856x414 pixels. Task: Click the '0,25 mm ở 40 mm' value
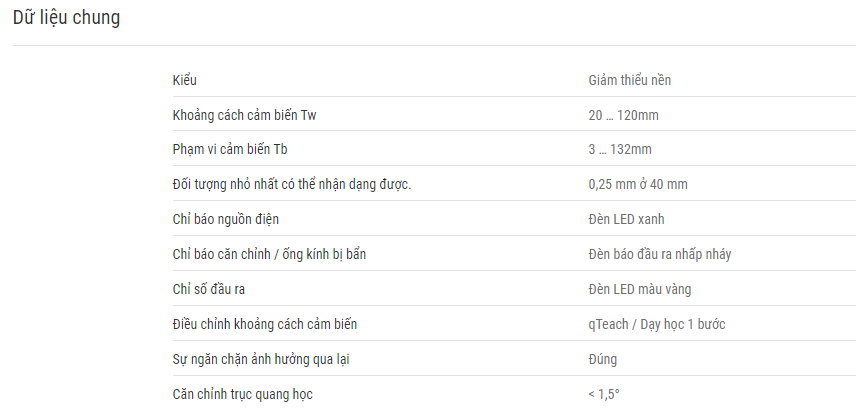coord(637,184)
